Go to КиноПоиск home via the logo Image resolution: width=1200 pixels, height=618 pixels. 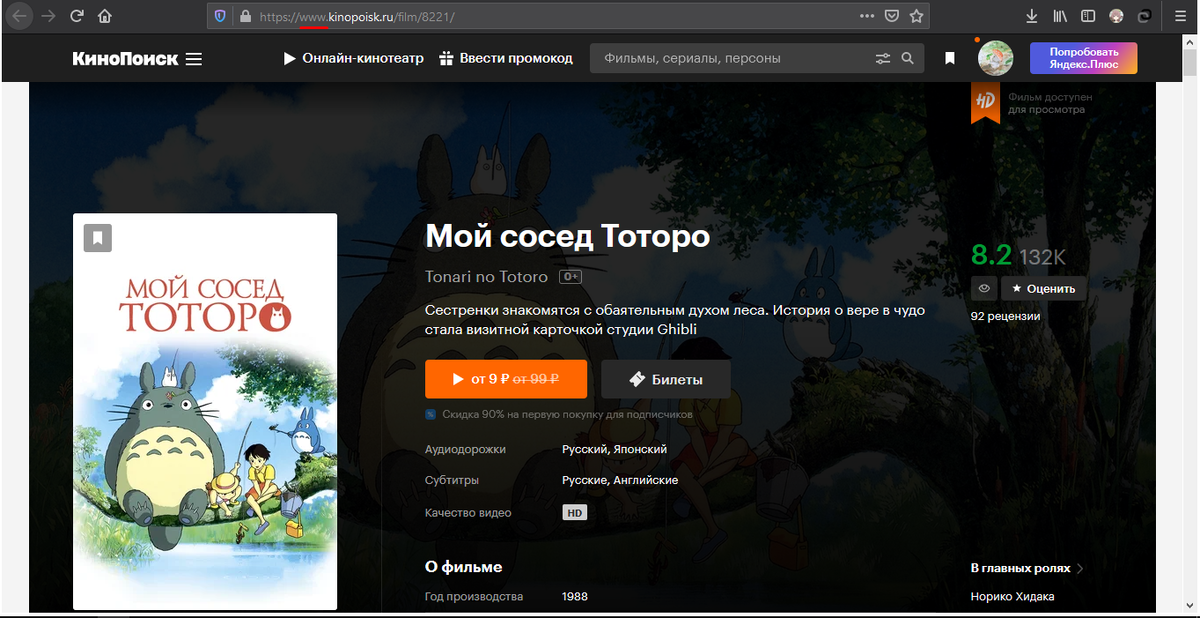[x=125, y=59]
